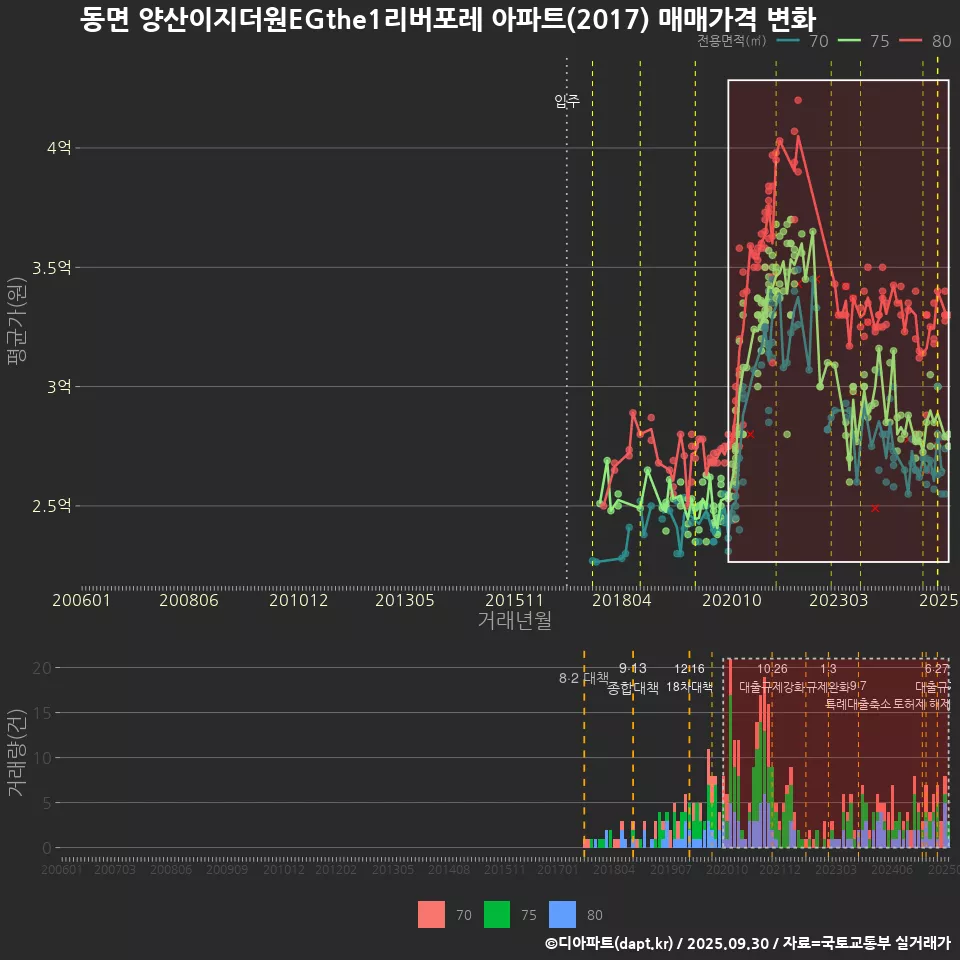960x960 pixels.
Task: Click the red 80 line marker in price legend
Action: [912, 41]
